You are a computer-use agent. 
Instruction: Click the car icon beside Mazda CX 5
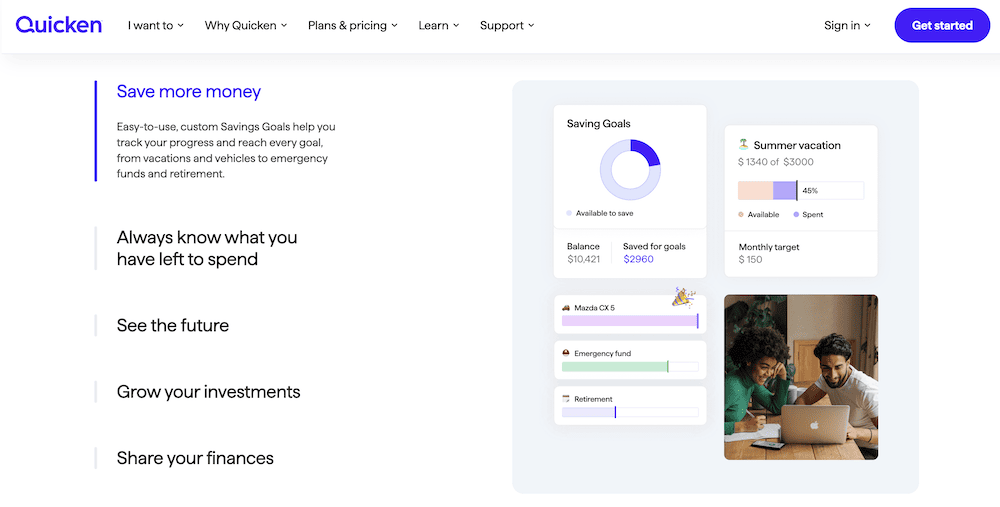click(566, 308)
